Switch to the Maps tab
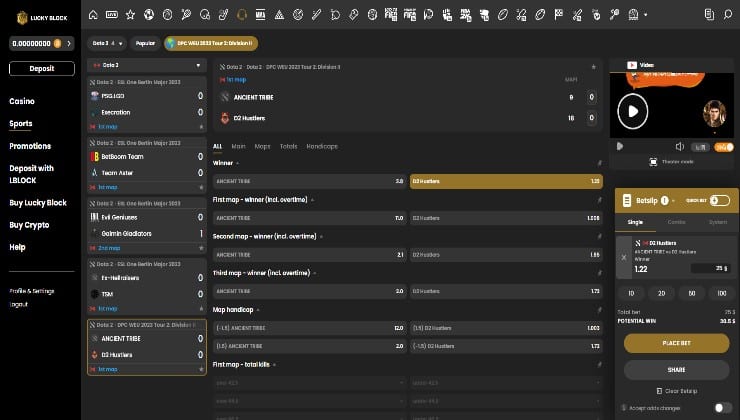The width and height of the screenshot is (740, 420). tap(262, 147)
